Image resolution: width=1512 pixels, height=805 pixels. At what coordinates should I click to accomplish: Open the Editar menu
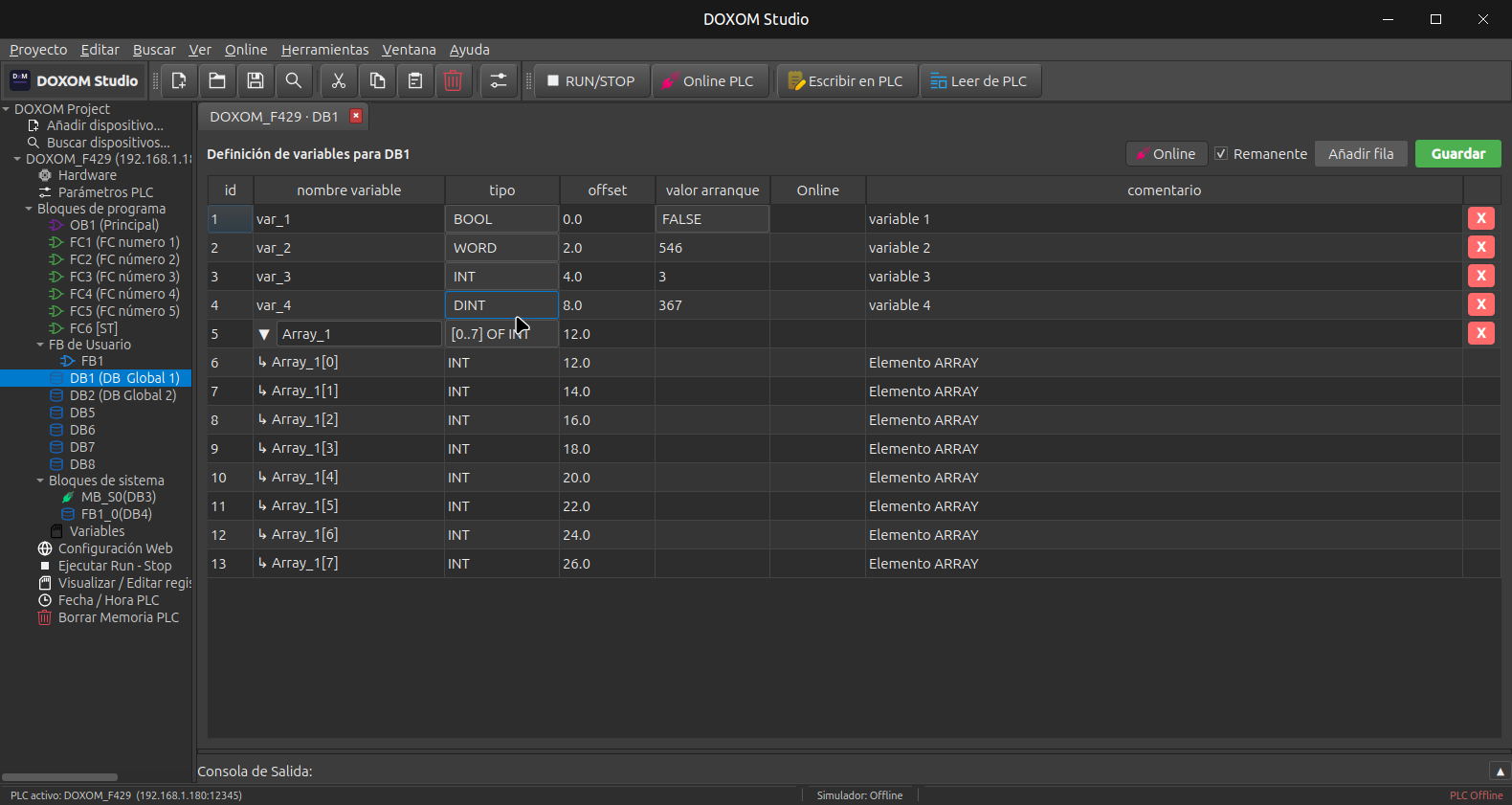coord(100,50)
